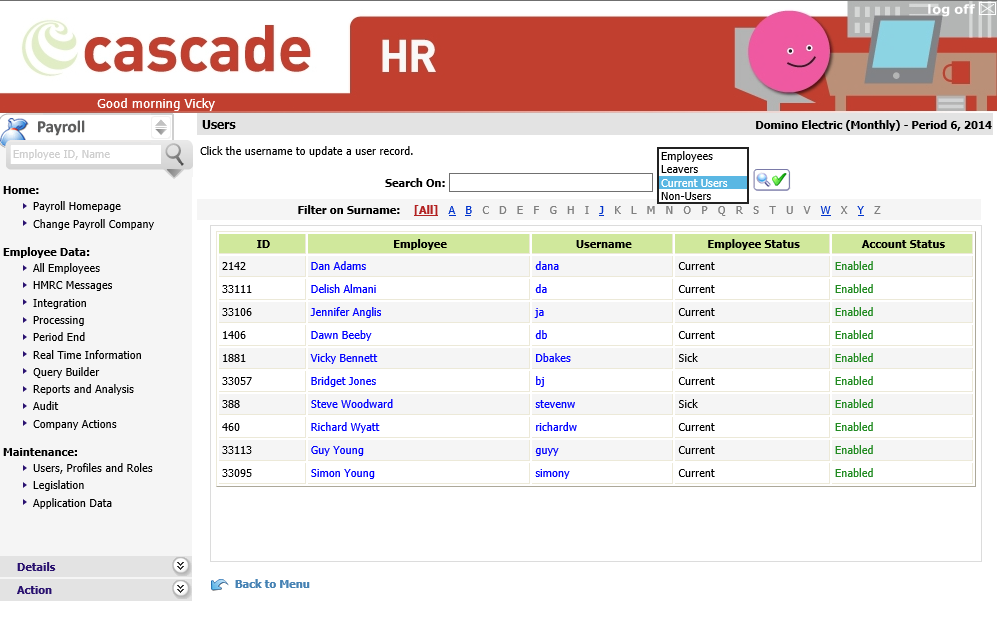Screen dimensions: 997x623
Task: Click the Username column header
Action: point(603,244)
